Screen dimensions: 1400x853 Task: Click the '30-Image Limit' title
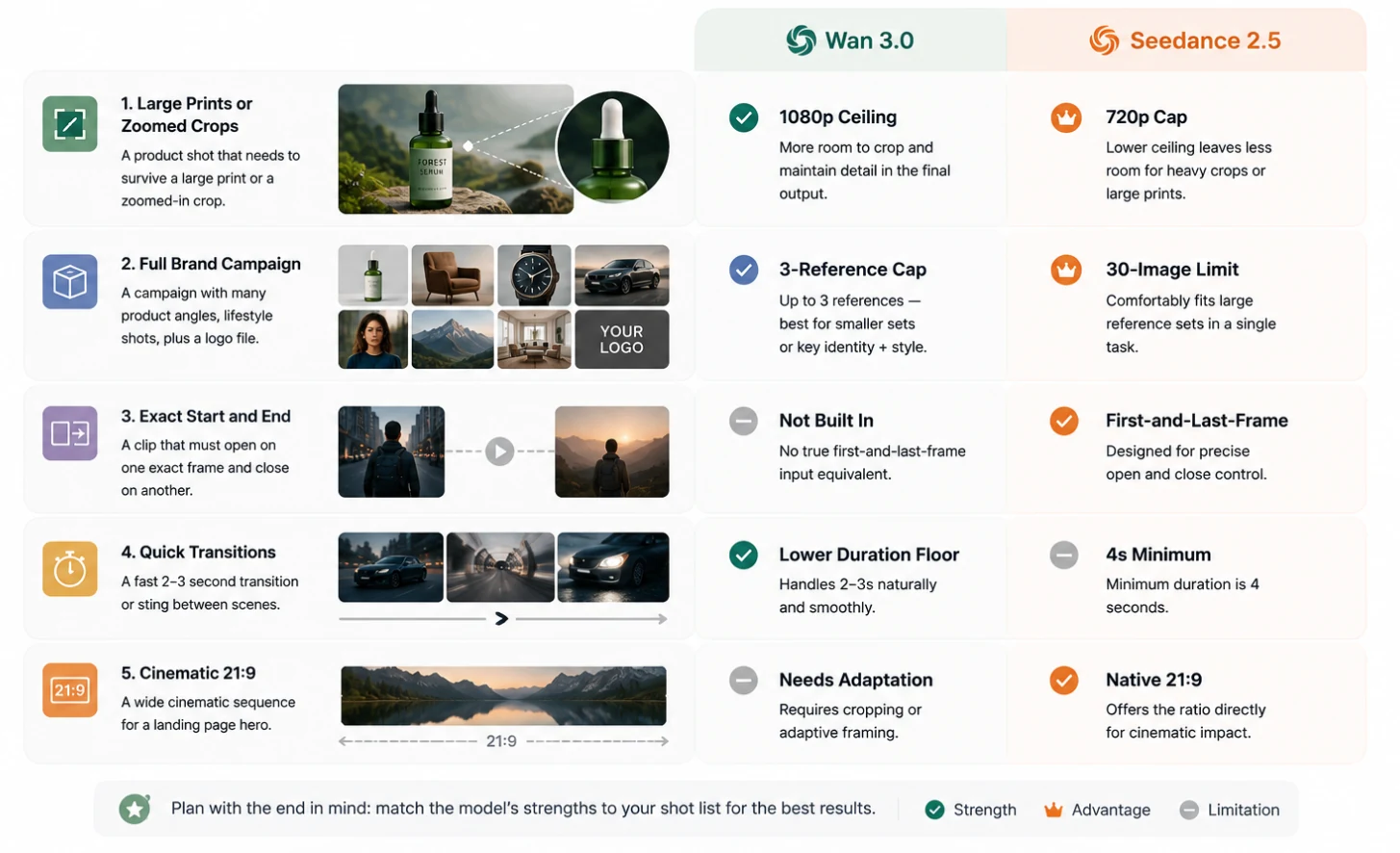(1172, 270)
